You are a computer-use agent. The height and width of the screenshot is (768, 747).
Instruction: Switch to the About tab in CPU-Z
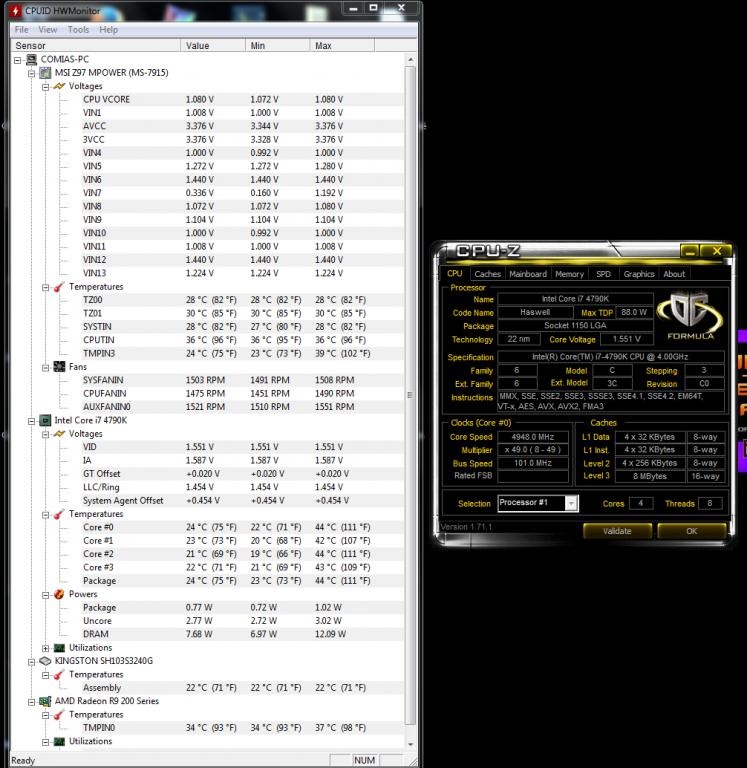pyautogui.click(x=674, y=274)
